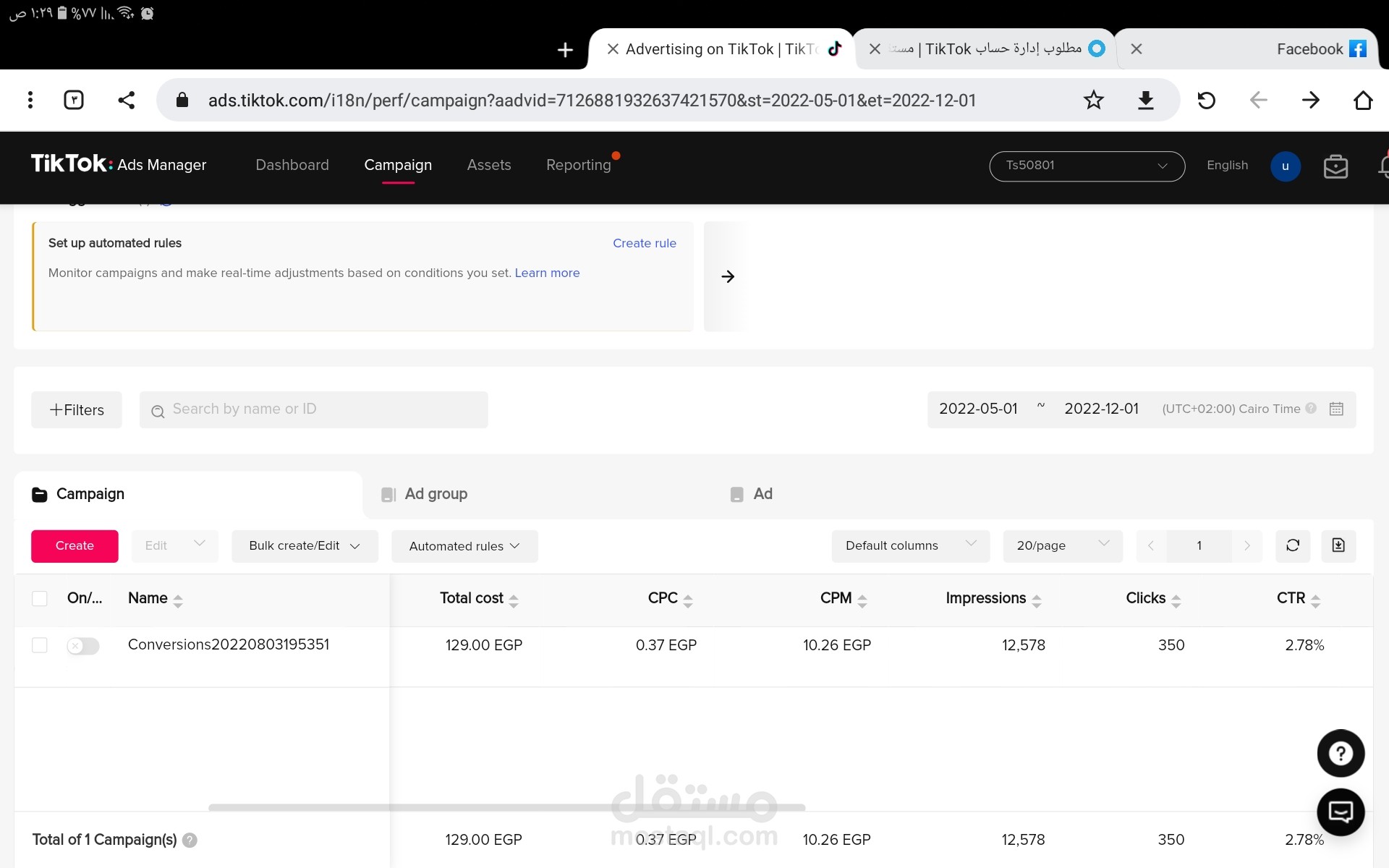Screen dimensions: 1389x868
Task: Expand the Automated rules dropdown
Action: point(464,546)
